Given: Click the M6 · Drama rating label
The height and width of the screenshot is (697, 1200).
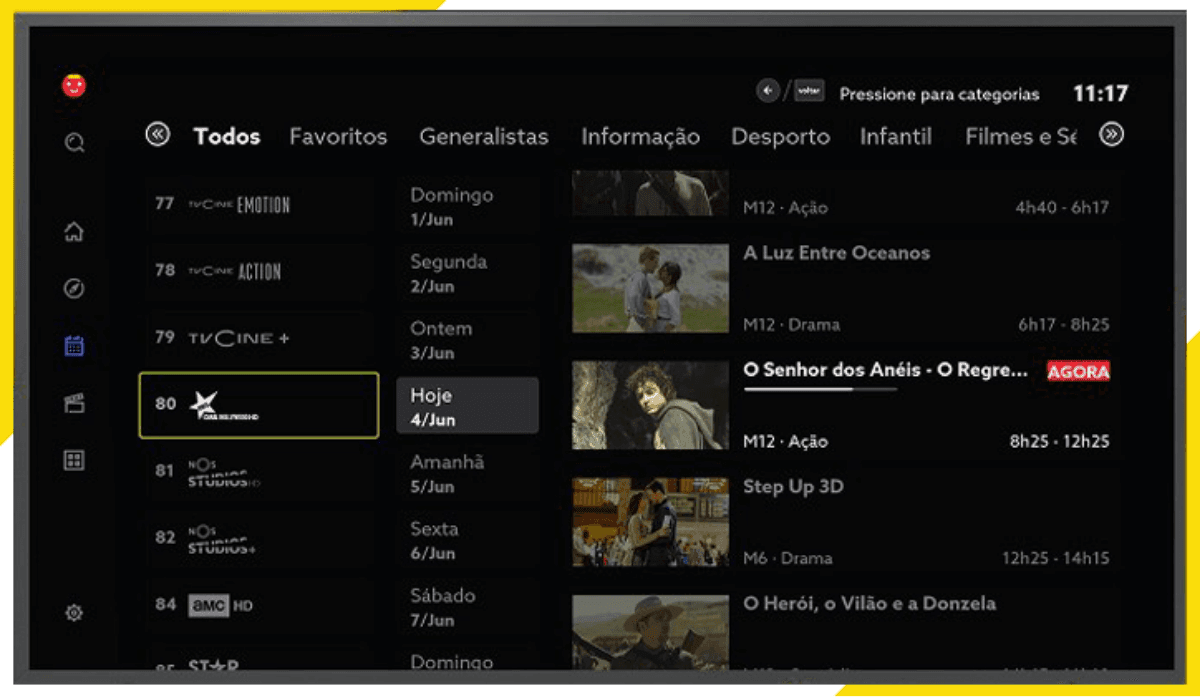Looking at the screenshot, I should (788, 558).
